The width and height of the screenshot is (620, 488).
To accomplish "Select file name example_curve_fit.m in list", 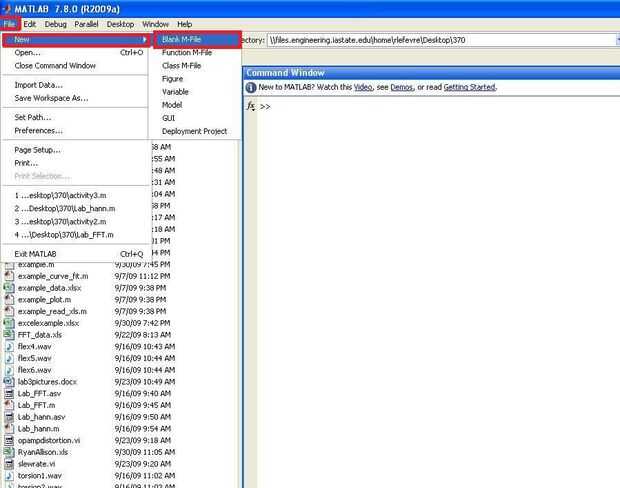I will point(53,276).
